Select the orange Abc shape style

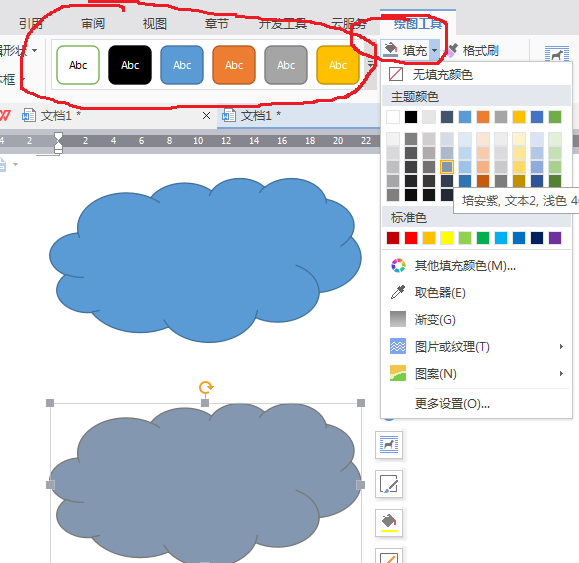tap(234, 65)
